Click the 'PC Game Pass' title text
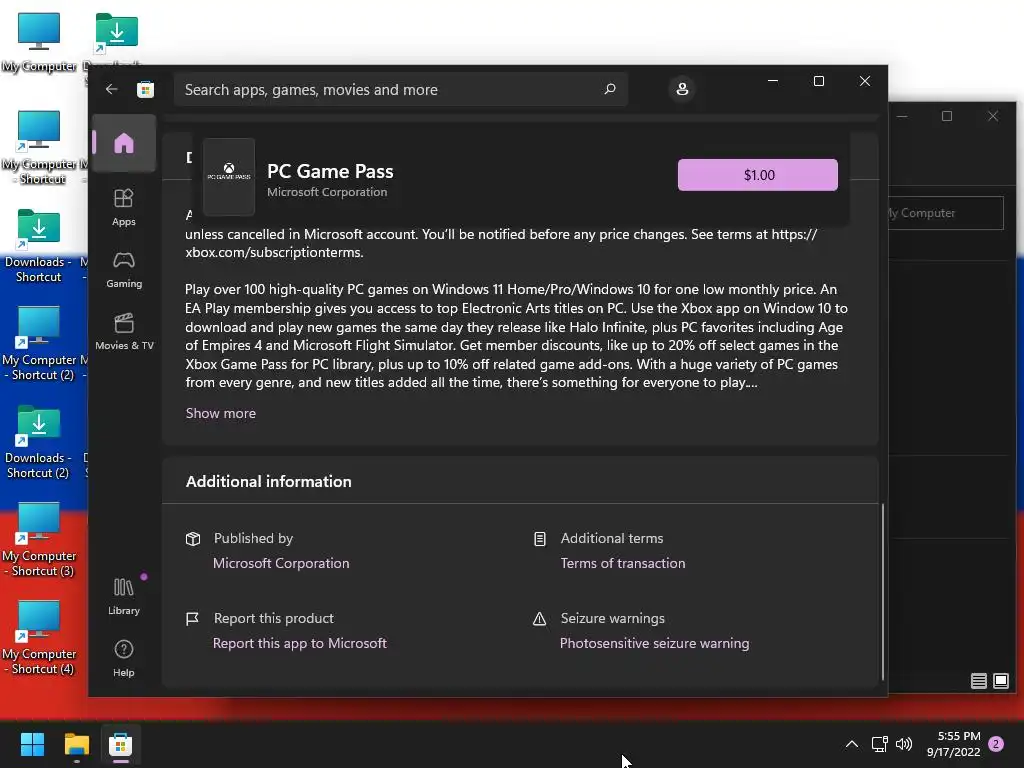 click(x=330, y=171)
